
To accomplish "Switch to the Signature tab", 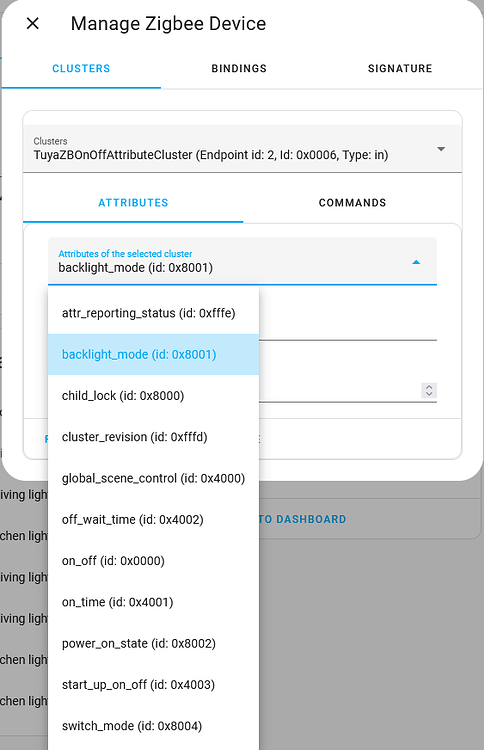I will (400, 68).
